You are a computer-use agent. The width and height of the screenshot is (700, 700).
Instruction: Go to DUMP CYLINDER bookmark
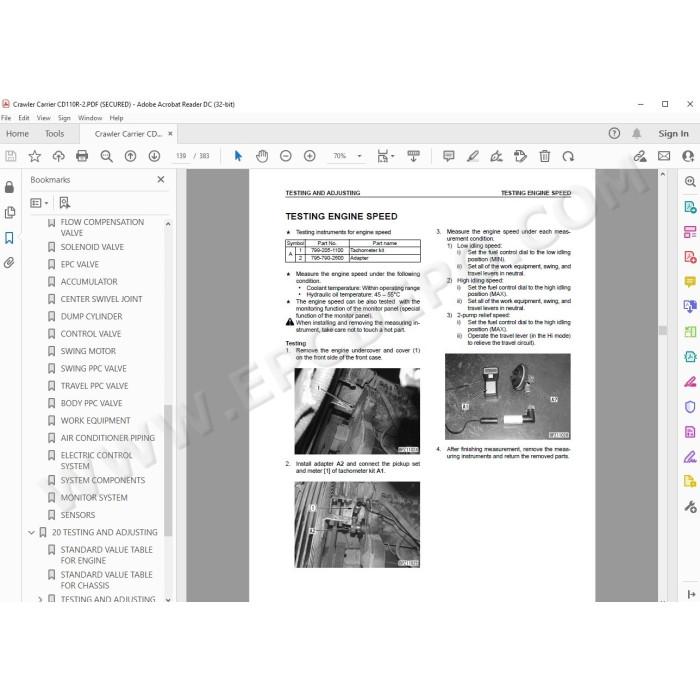click(x=92, y=317)
